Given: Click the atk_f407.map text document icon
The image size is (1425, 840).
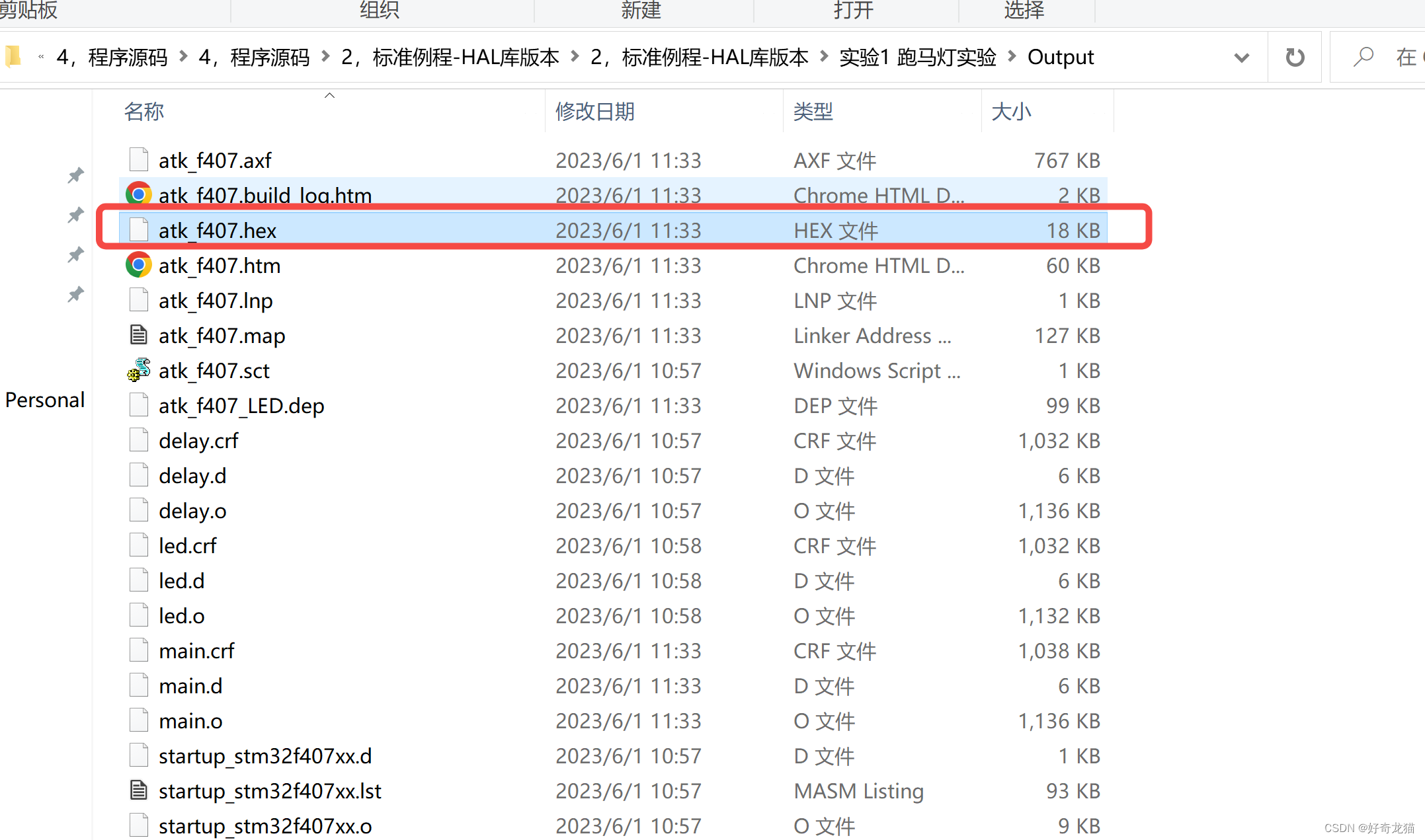Looking at the screenshot, I should 139,335.
